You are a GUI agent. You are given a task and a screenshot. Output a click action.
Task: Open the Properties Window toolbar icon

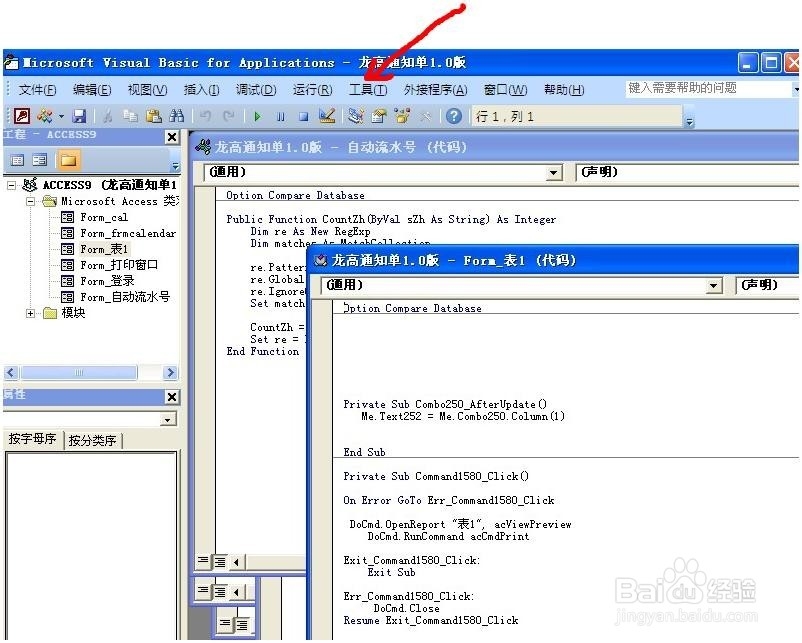tap(378, 116)
